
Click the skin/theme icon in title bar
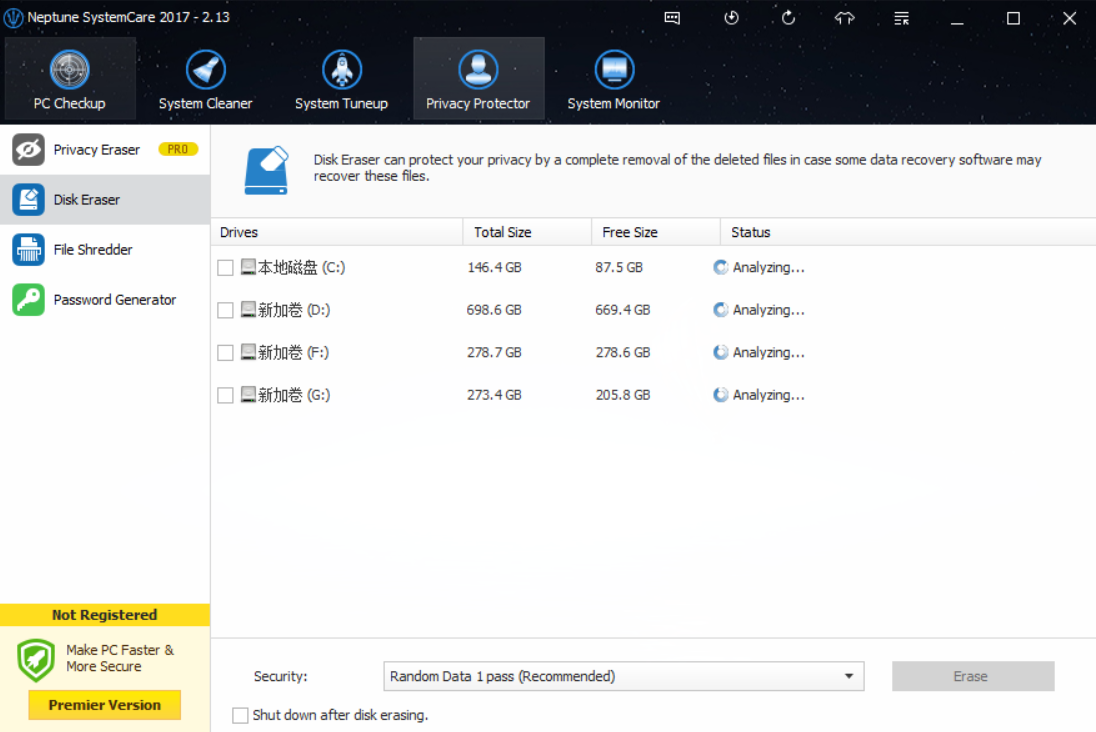[844, 18]
